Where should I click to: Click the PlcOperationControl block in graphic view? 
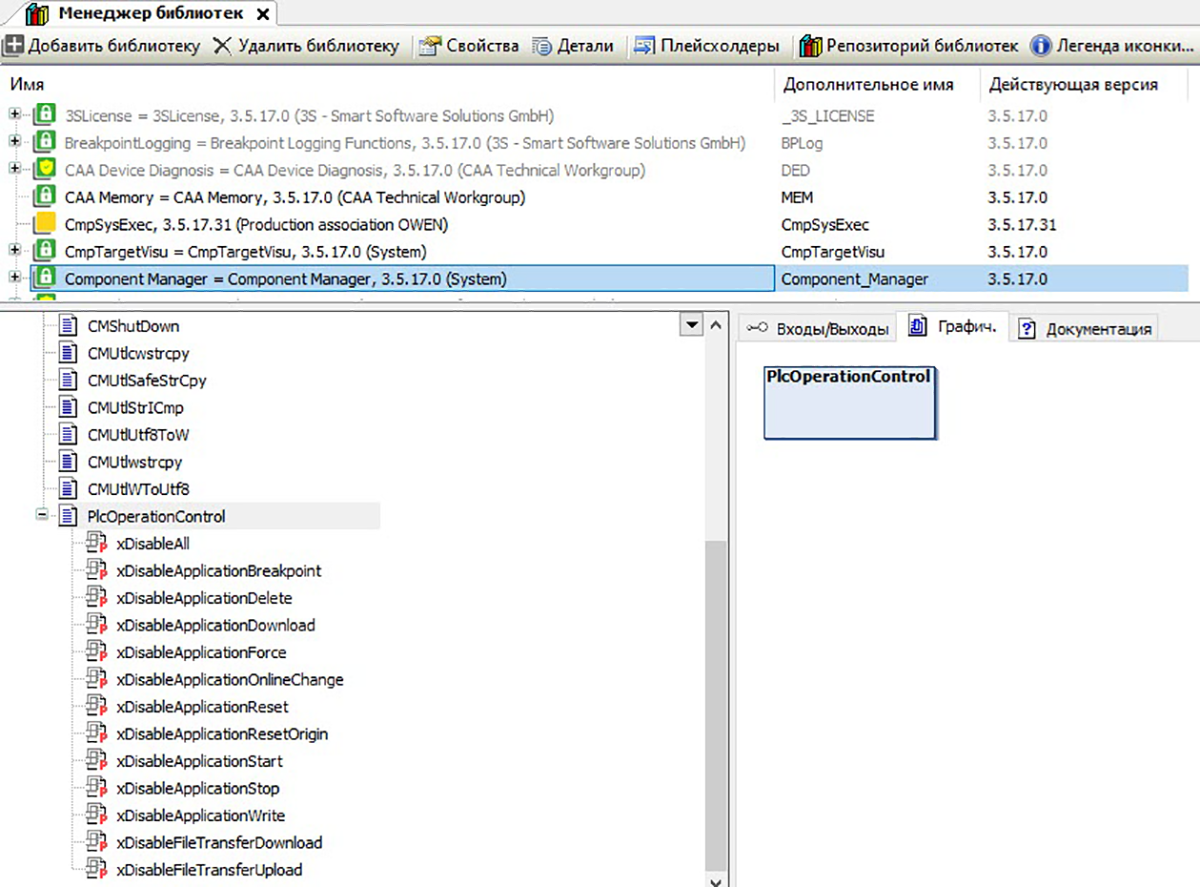849,403
